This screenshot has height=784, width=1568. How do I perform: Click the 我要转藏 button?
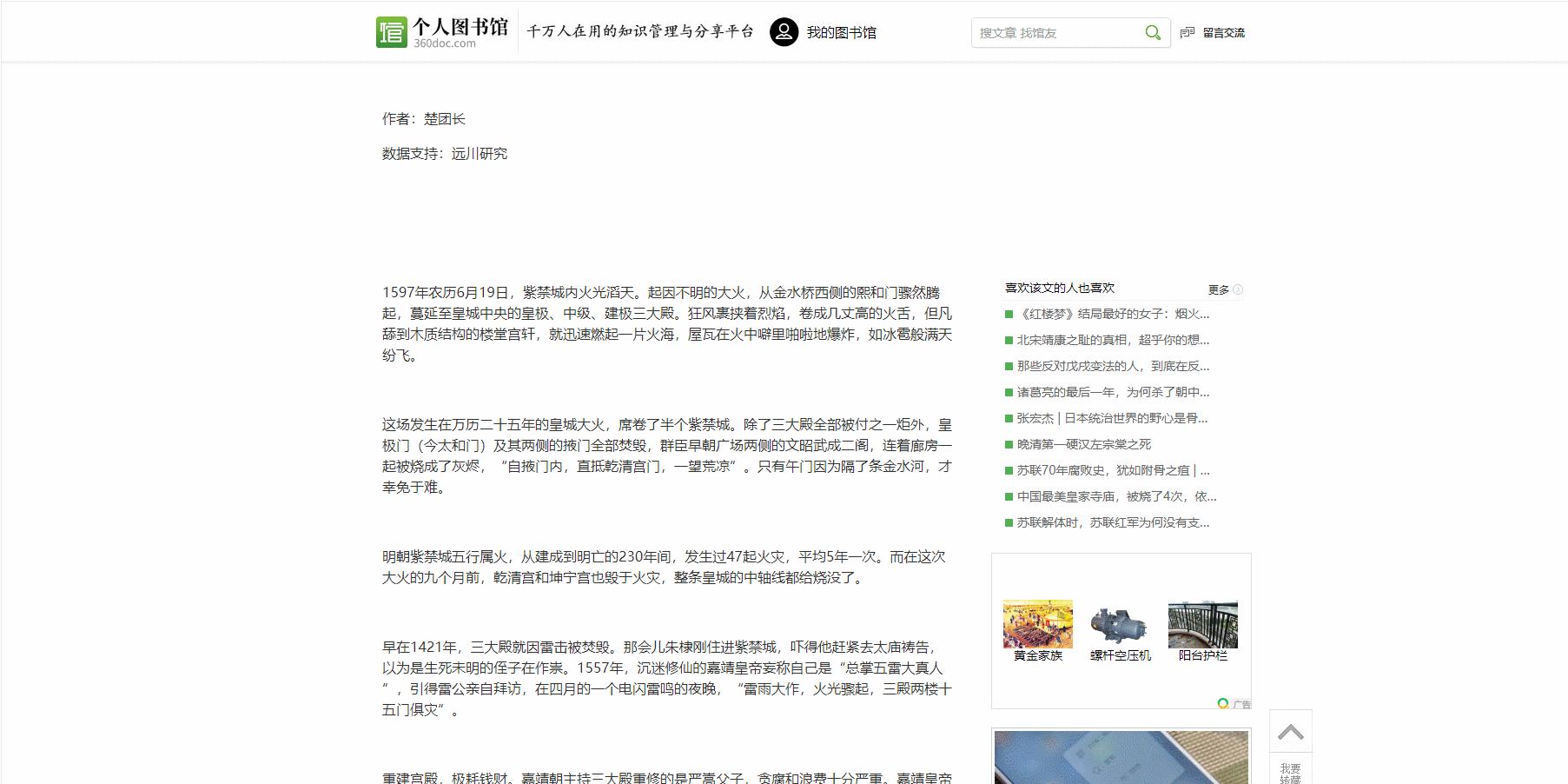1289,772
